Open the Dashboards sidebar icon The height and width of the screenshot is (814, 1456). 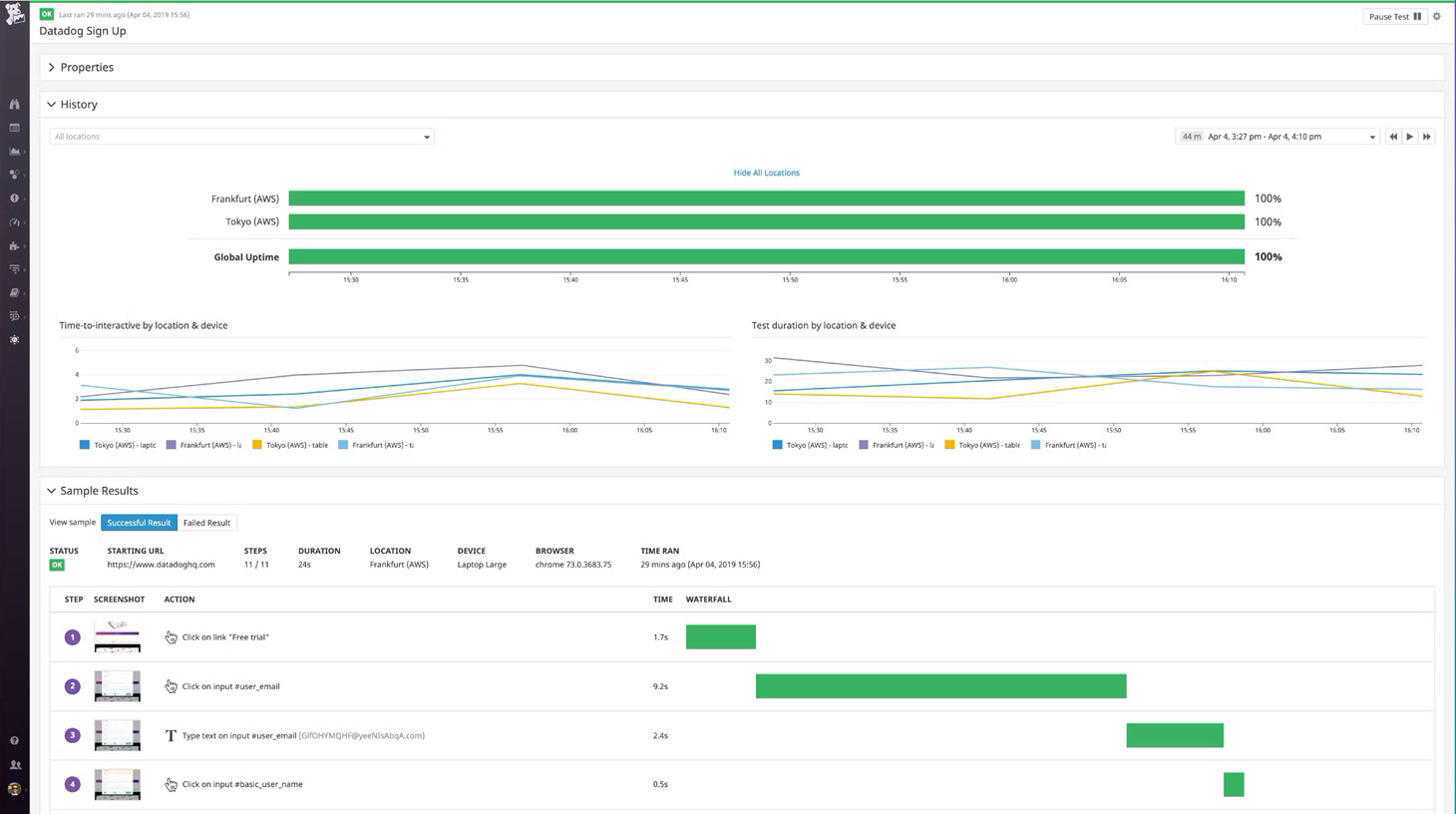coord(14,128)
